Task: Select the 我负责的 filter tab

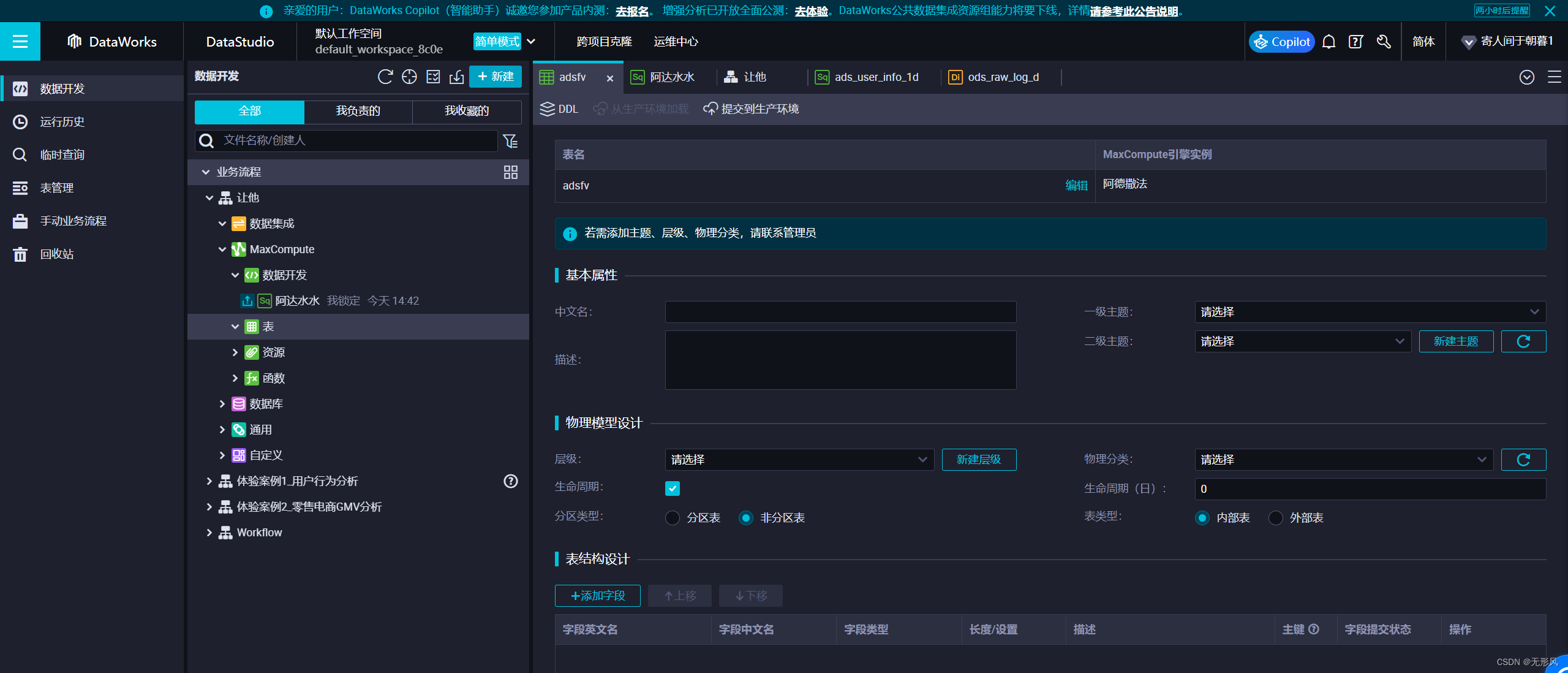Action: [x=358, y=111]
